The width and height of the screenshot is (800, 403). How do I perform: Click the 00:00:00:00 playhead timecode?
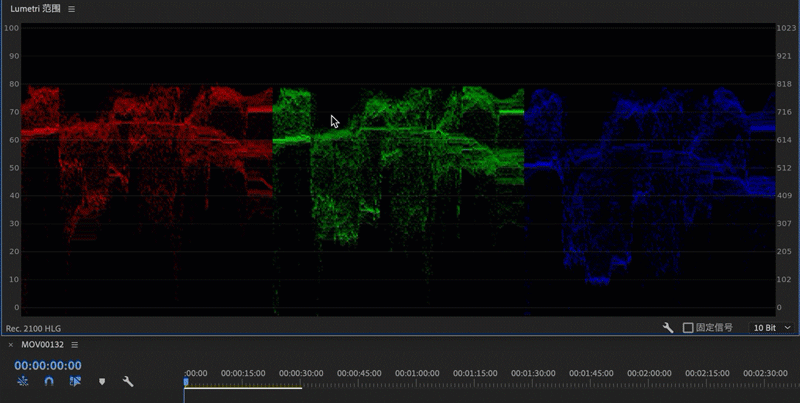click(x=48, y=366)
